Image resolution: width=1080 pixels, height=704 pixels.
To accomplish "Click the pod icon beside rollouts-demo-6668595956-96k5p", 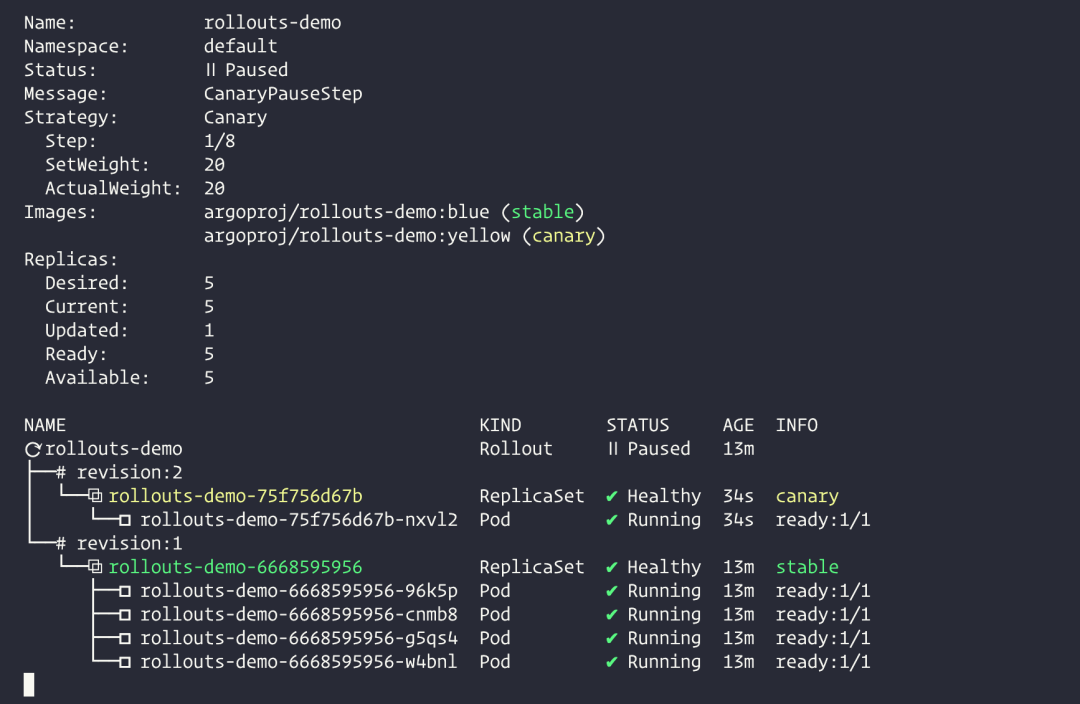I will pyautogui.click(x=125, y=592).
